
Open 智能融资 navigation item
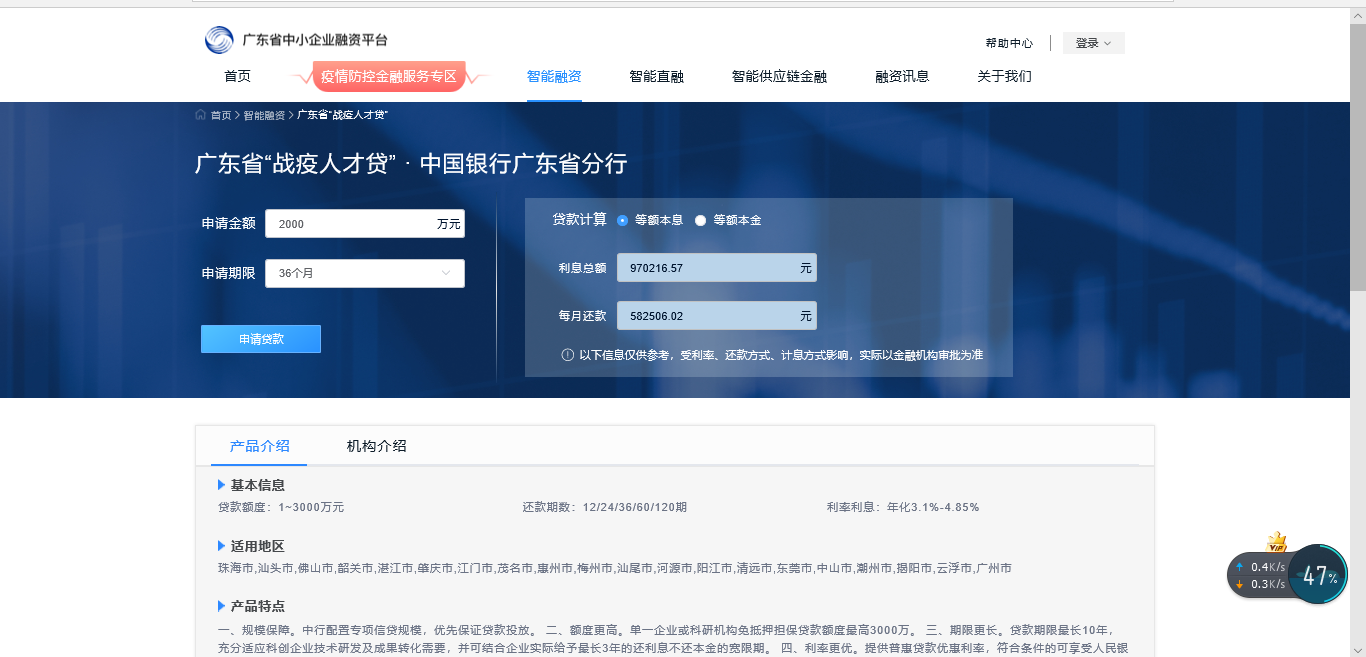point(554,76)
